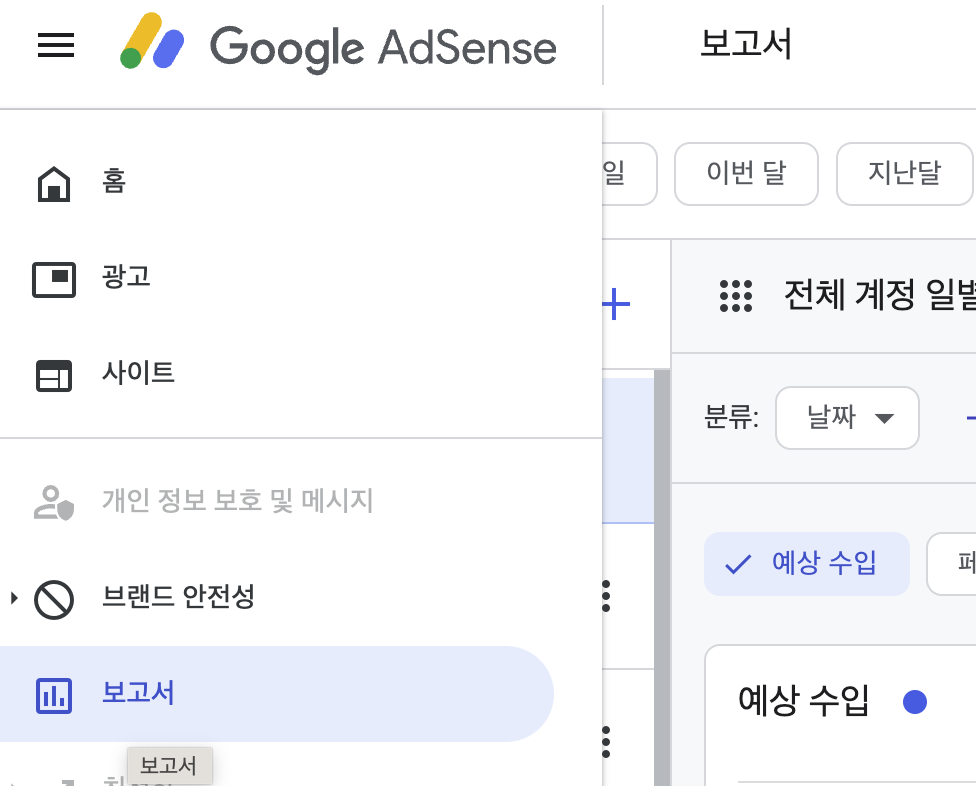Open the 날짜 grouping dropdown
The width and height of the screenshot is (976, 786).
pos(847,418)
